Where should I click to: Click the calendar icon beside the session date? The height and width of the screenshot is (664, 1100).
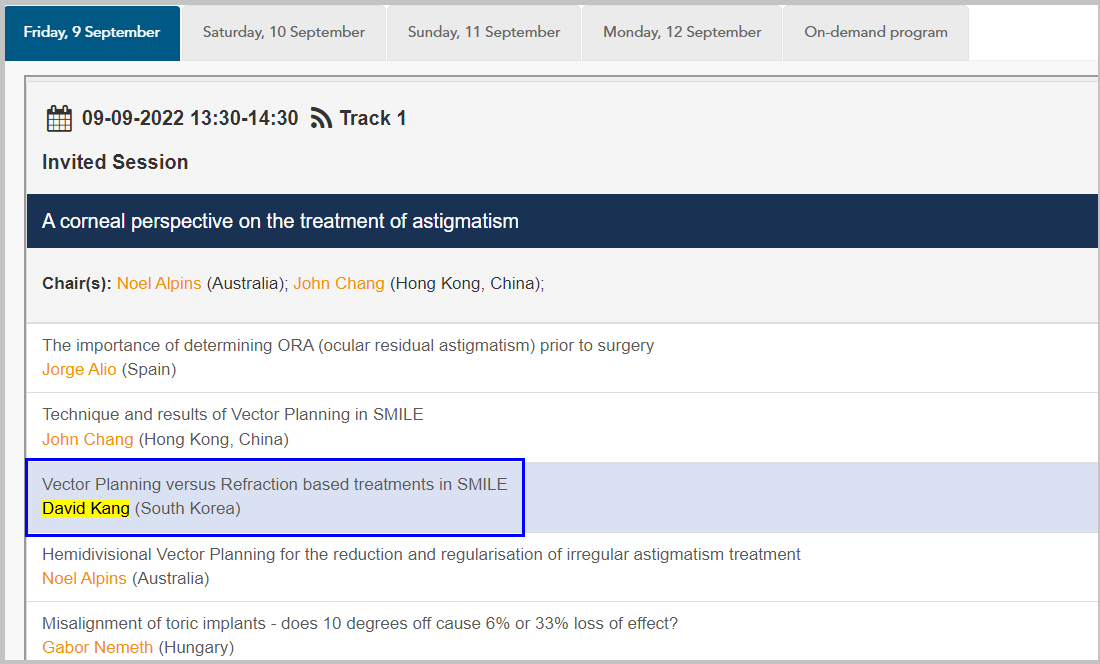coord(59,119)
